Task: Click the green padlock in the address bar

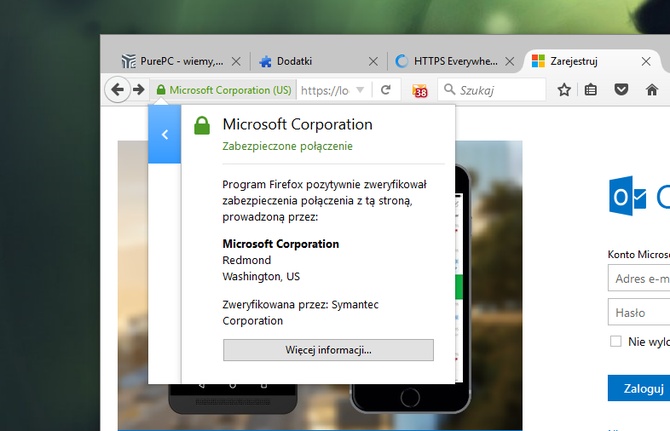Action: tap(161, 90)
